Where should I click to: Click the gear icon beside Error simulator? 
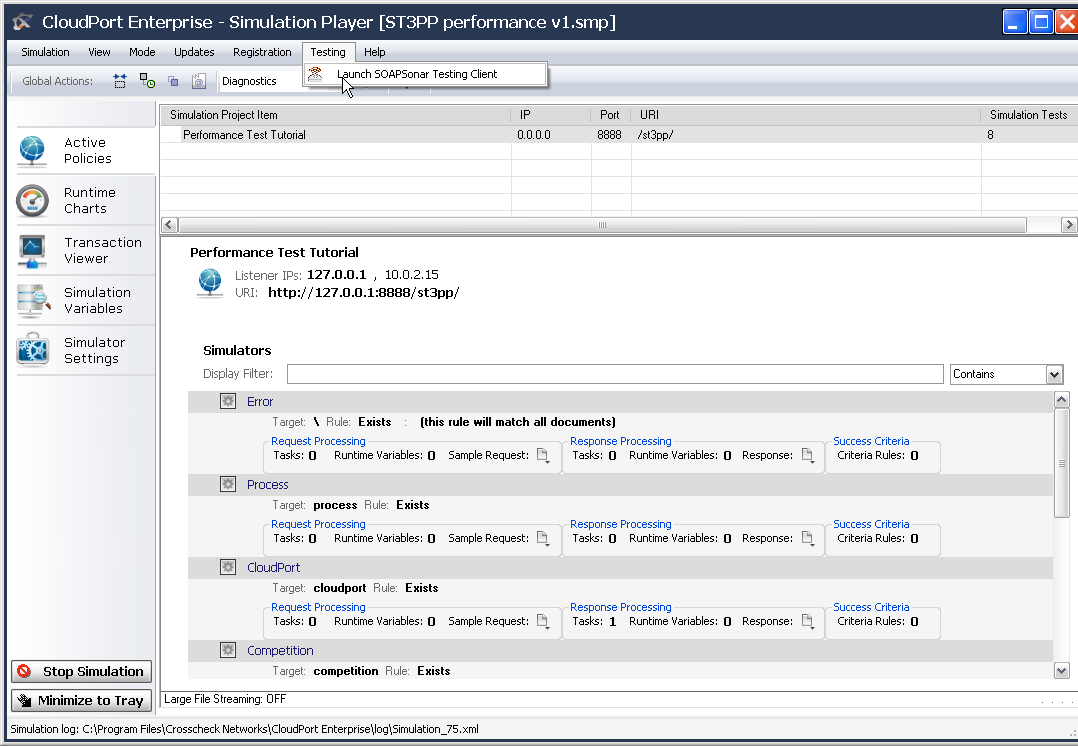(x=228, y=401)
